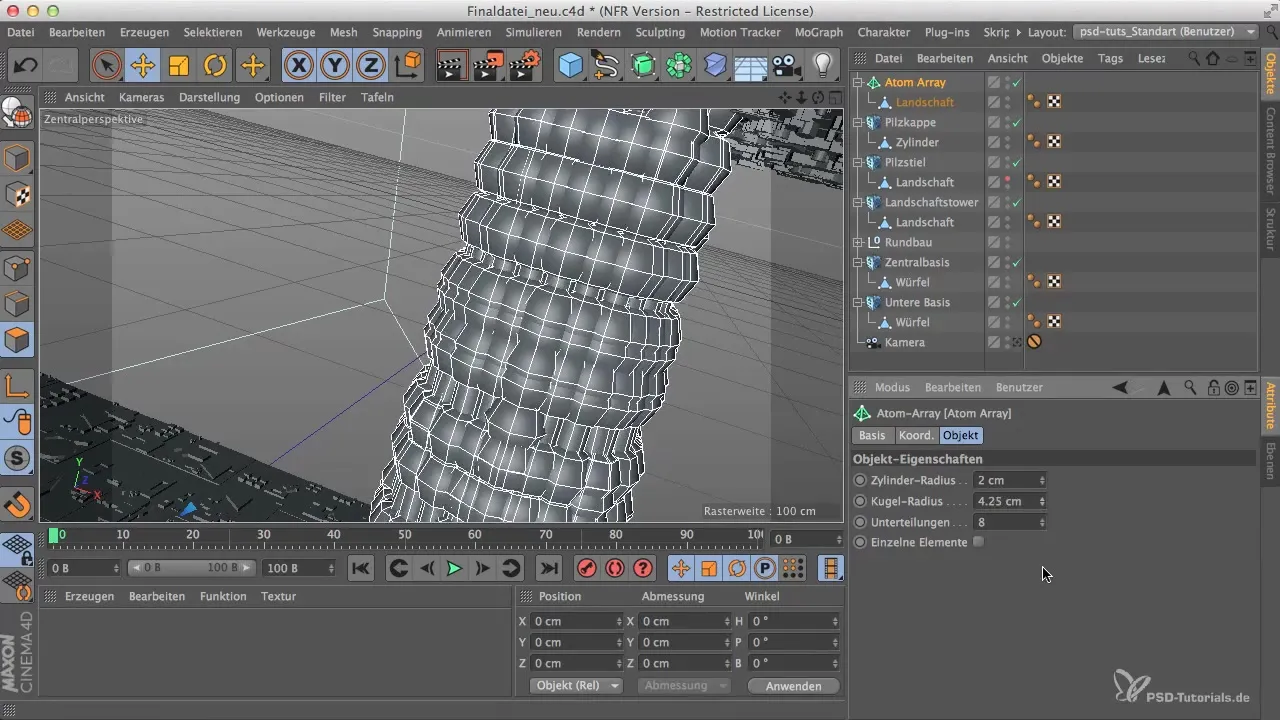Play the animation forward
Screen dimensions: 1280x720
453,568
